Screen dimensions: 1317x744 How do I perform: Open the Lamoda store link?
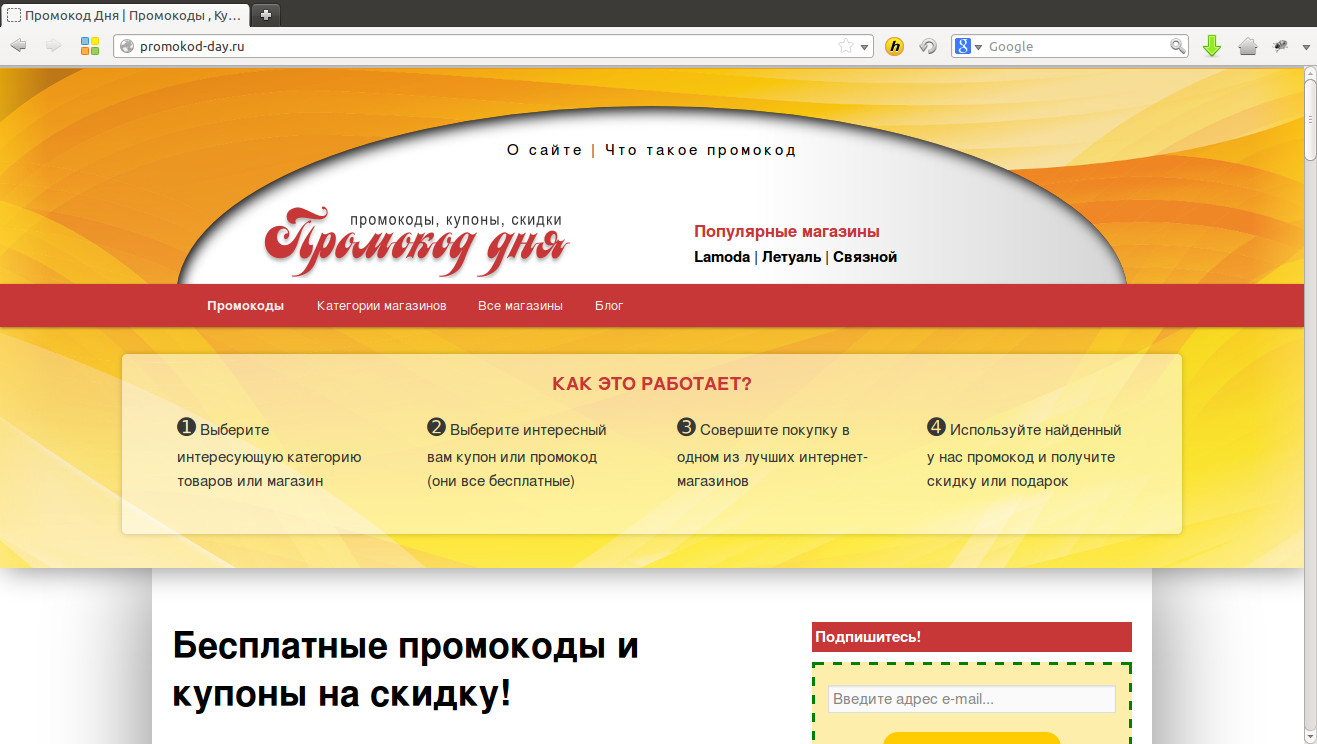(x=722, y=257)
